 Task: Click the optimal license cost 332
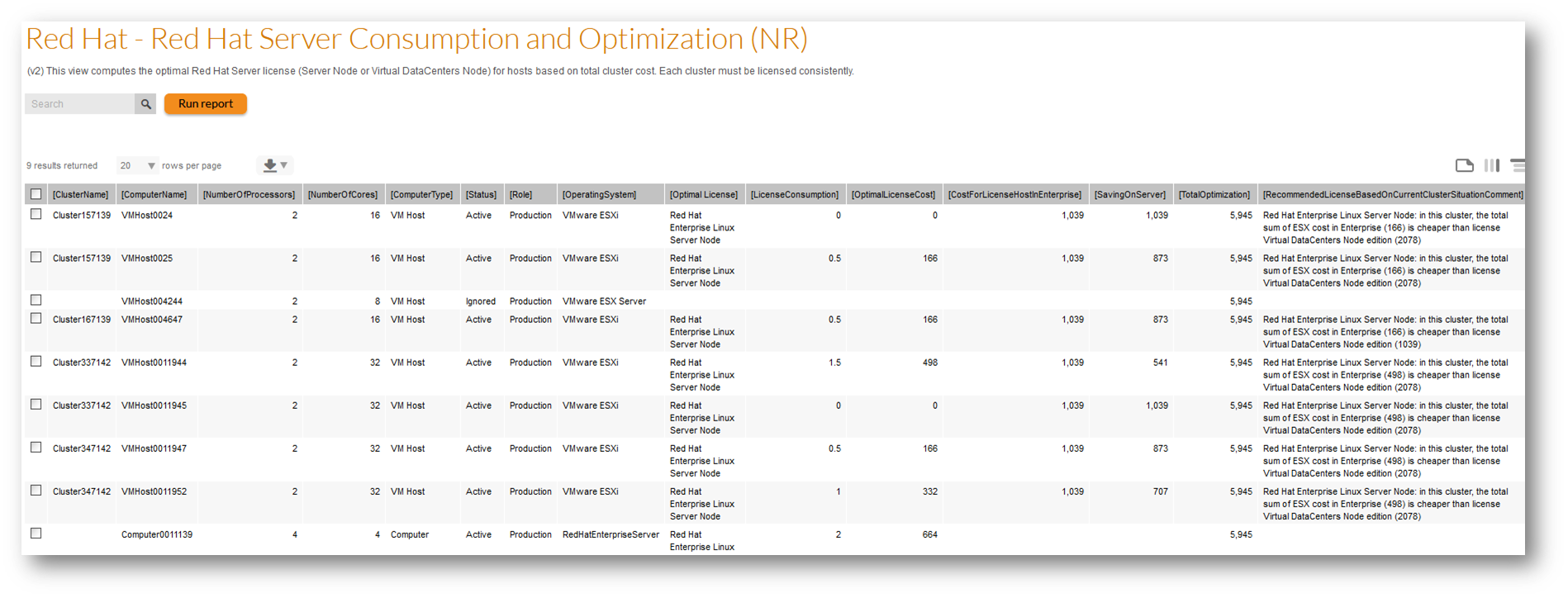tap(930, 491)
